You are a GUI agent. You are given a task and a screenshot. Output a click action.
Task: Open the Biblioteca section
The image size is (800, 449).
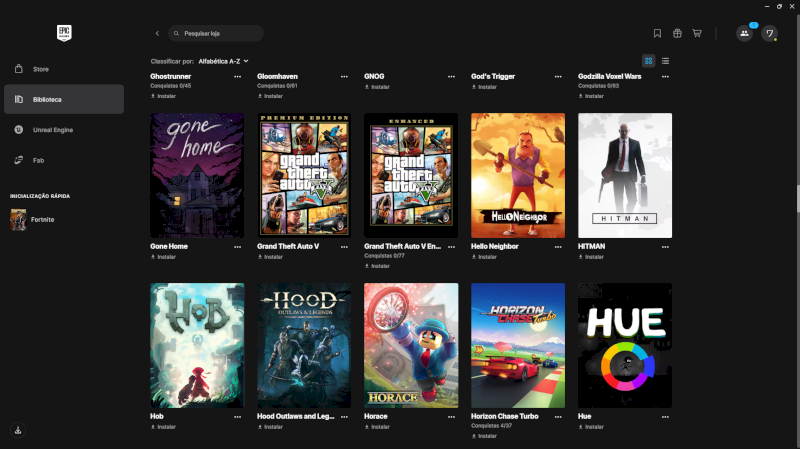[64, 99]
